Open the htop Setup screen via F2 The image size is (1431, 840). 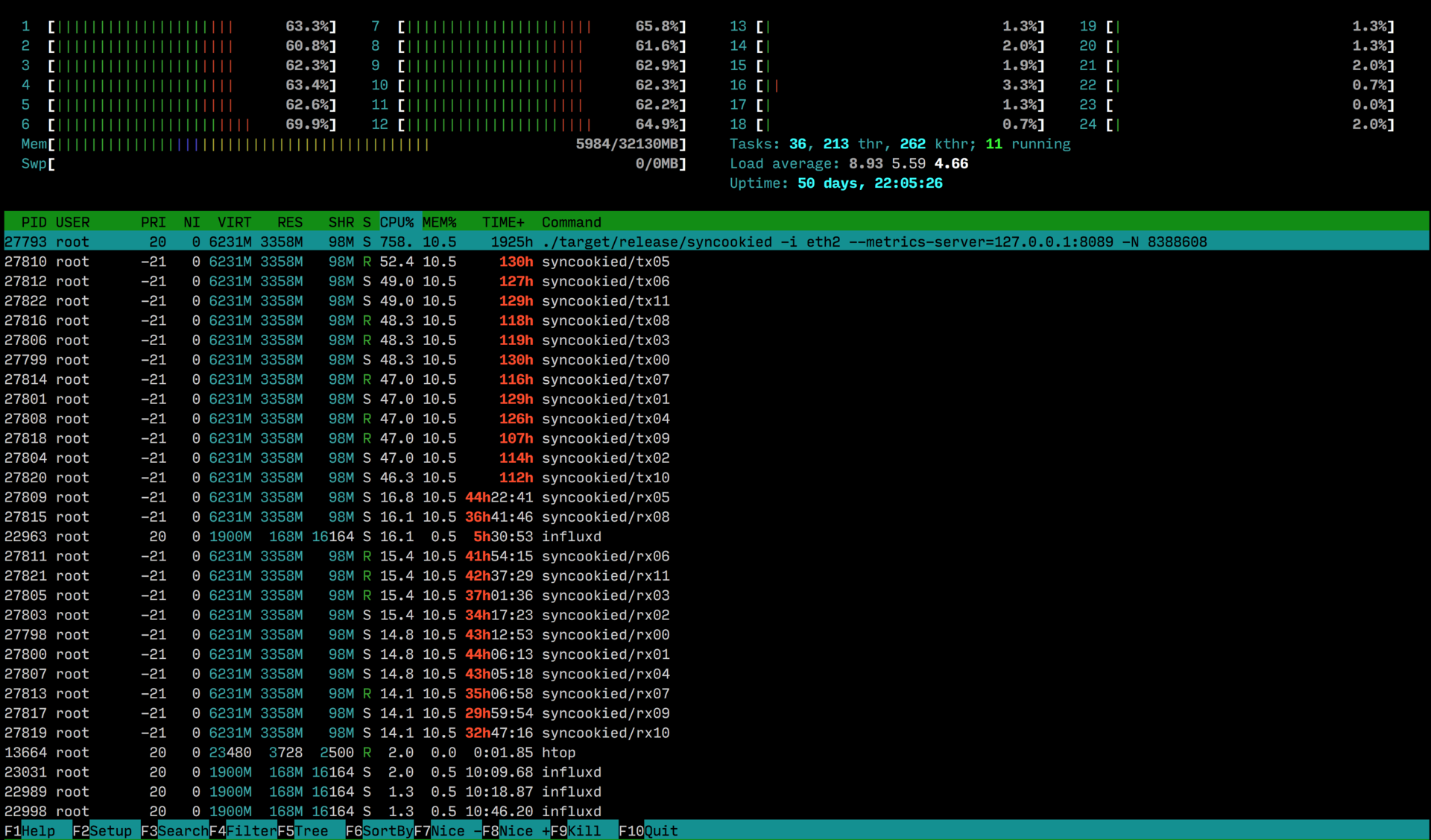point(104,830)
